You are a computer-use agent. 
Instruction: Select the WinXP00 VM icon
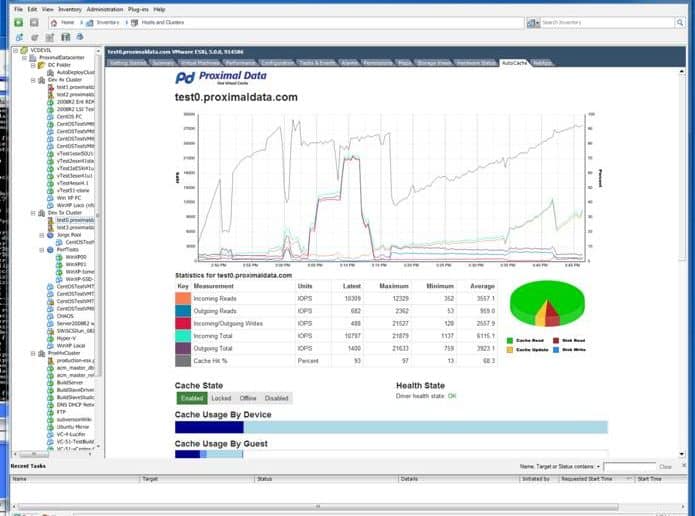(x=59, y=257)
